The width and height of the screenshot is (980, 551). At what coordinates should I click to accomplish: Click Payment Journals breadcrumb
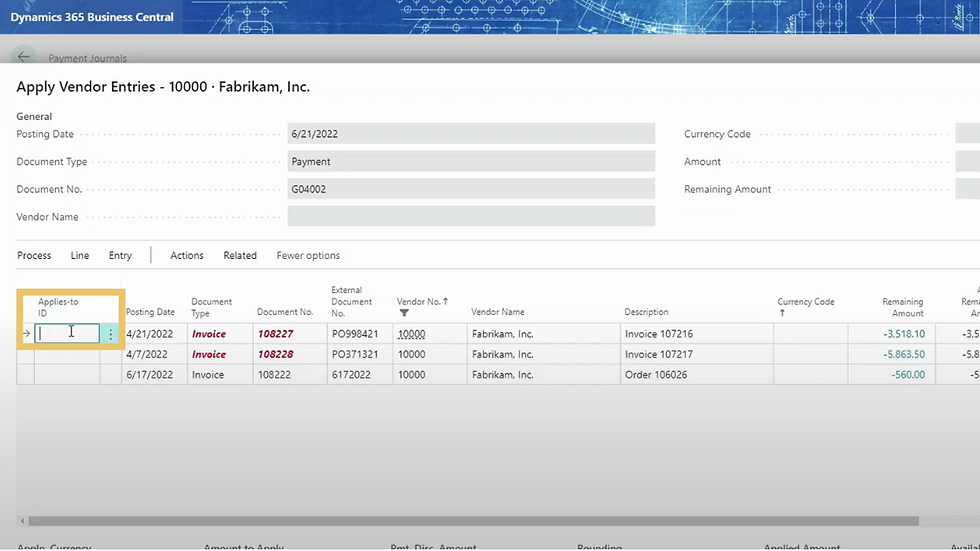click(x=88, y=58)
